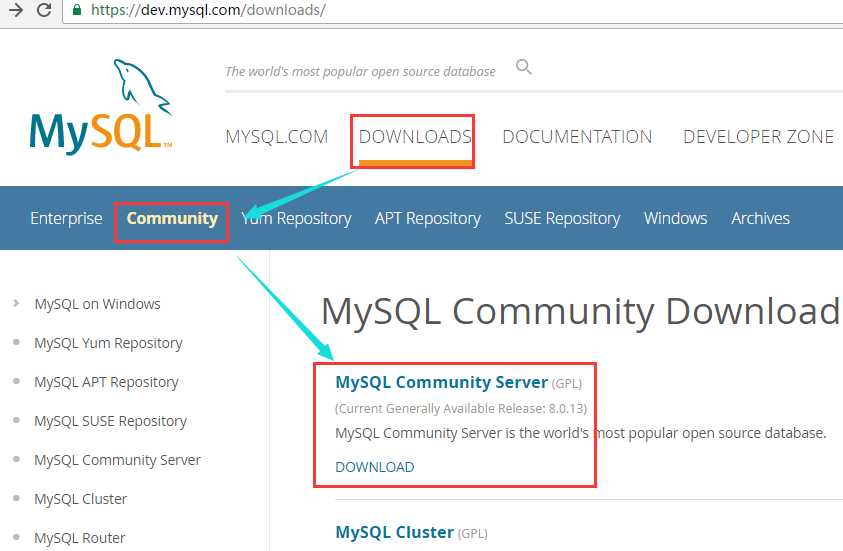Select Enterprise in the blue submenu

coord(66,218)
